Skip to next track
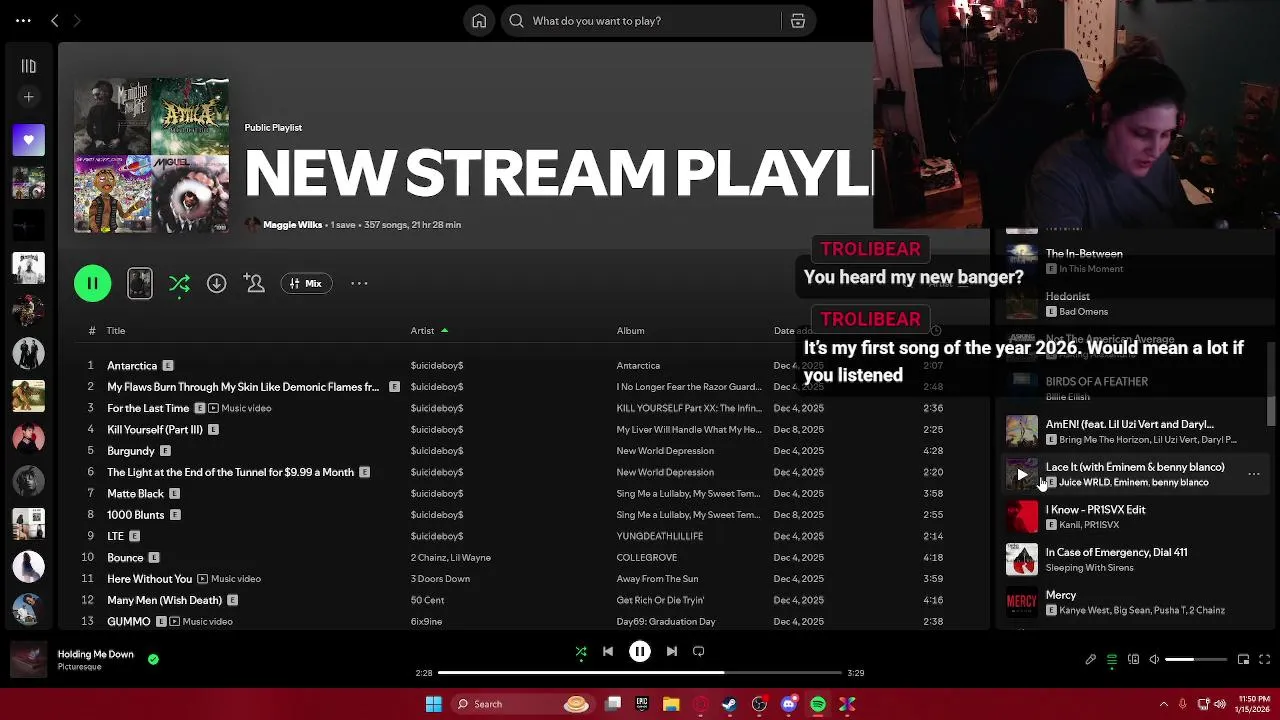Image resolution: width=1280 pixels, height=720 pixels. pos(672,651)
